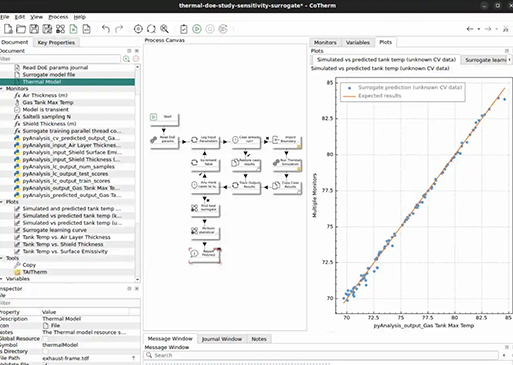This screenshot has width=513, height=365.
Task: Select the Saltelli sampling N monitor
Action: [47, 117]
